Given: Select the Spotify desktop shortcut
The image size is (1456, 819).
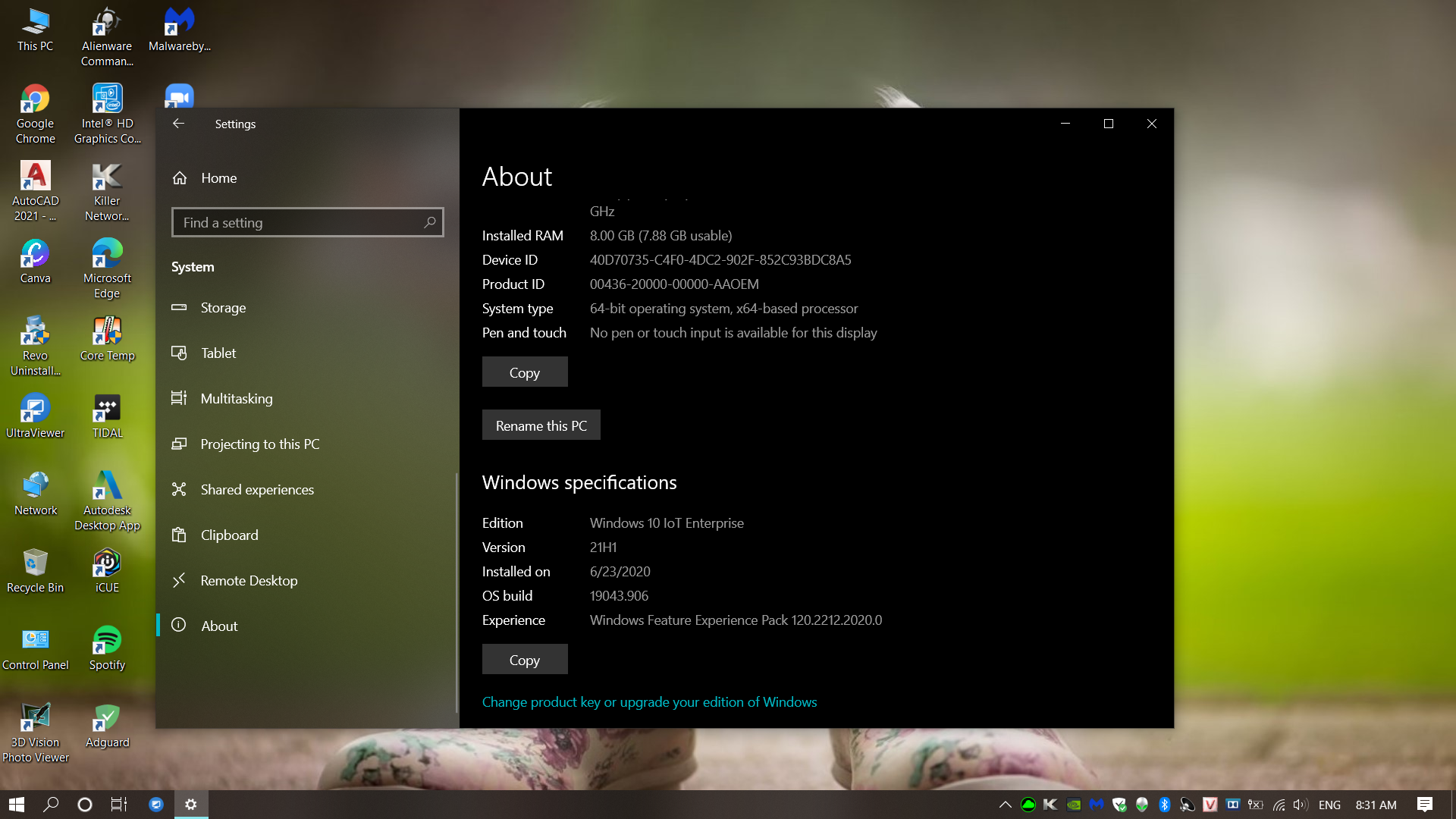Looking at the screenshot, I should click(x=107, y=648).
